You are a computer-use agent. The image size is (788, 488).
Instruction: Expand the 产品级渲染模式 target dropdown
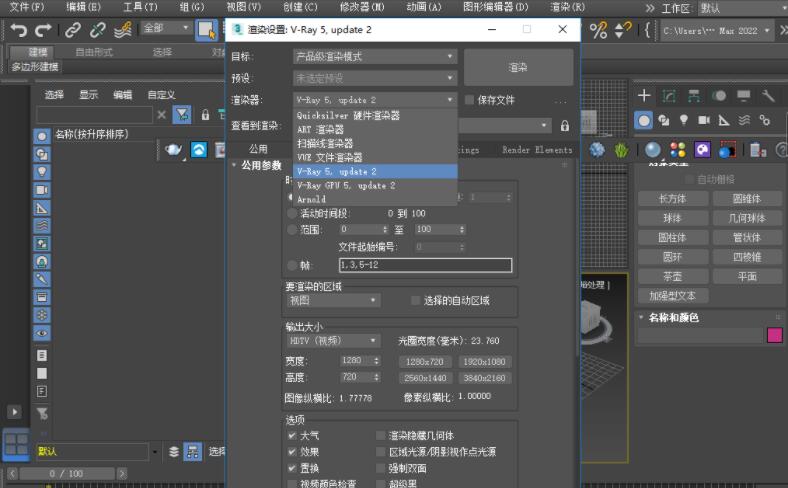click(x=374, y=57)
